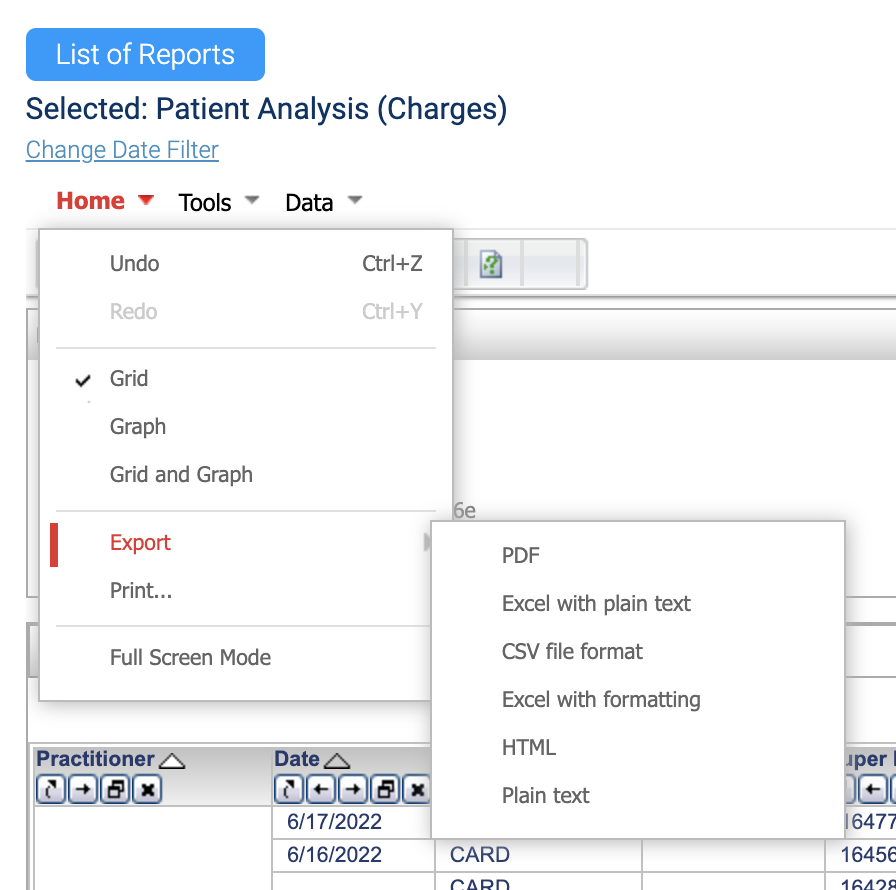The width and height of the screenshot is (896, 890).
Task: Sort ascending using the Date triangle
Action: coord(337,761)
